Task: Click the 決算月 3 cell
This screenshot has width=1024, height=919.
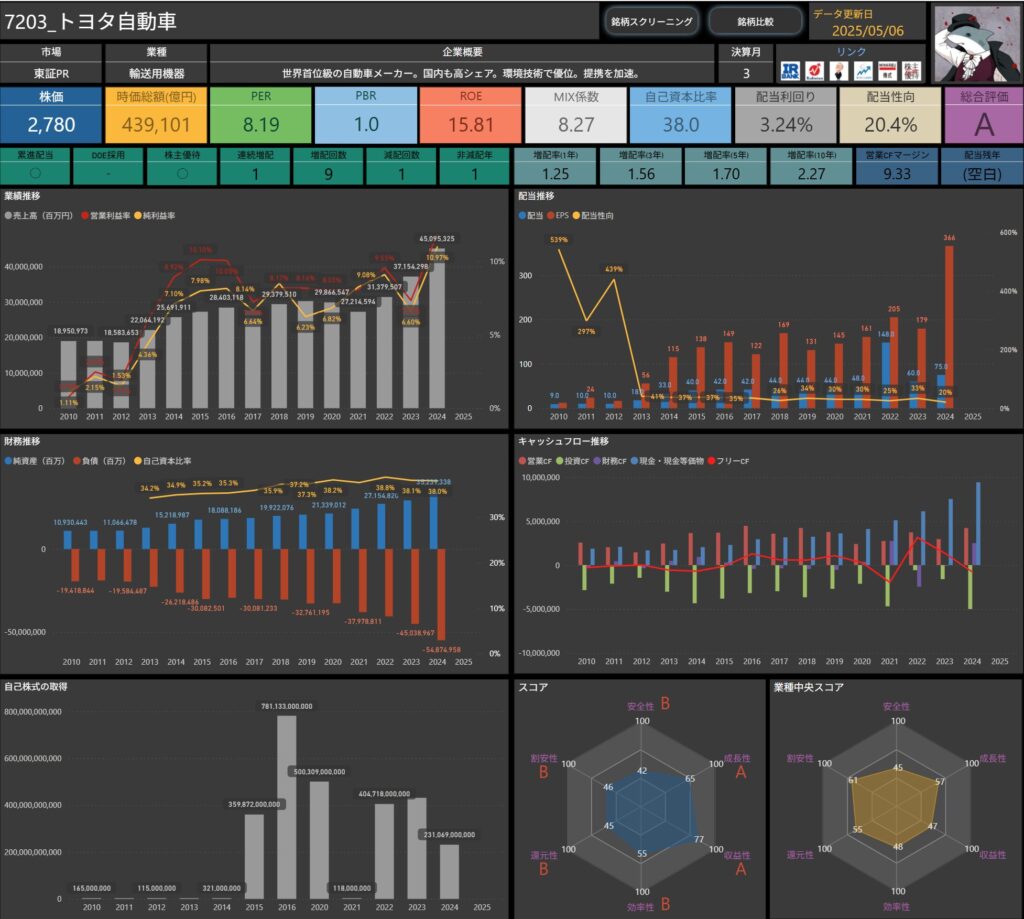Action: [x=745, y=74]
